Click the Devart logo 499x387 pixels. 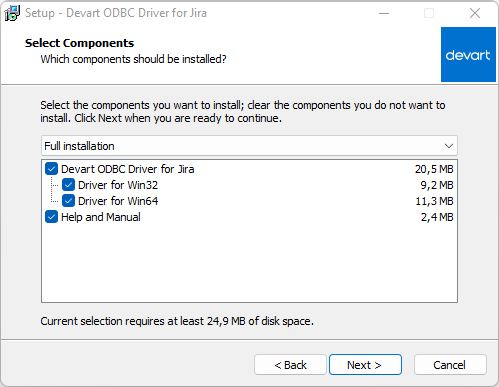pos(468,54)
